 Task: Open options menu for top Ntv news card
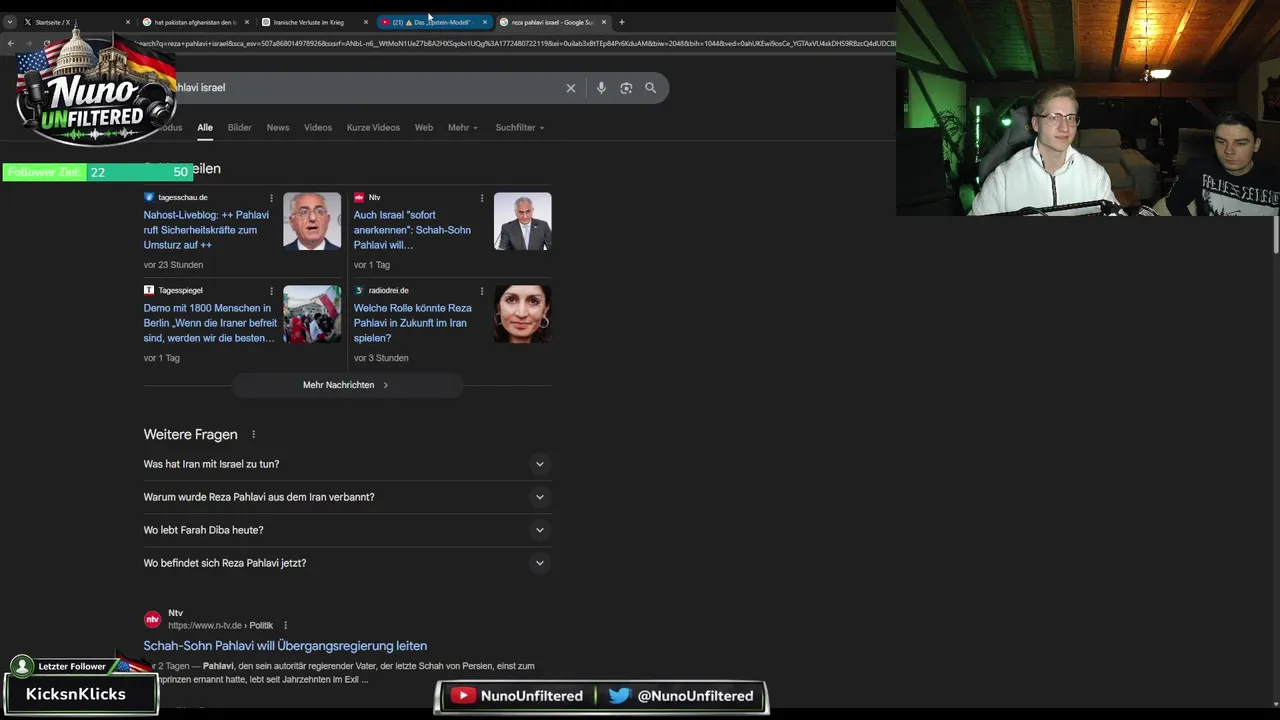(482, 198)
